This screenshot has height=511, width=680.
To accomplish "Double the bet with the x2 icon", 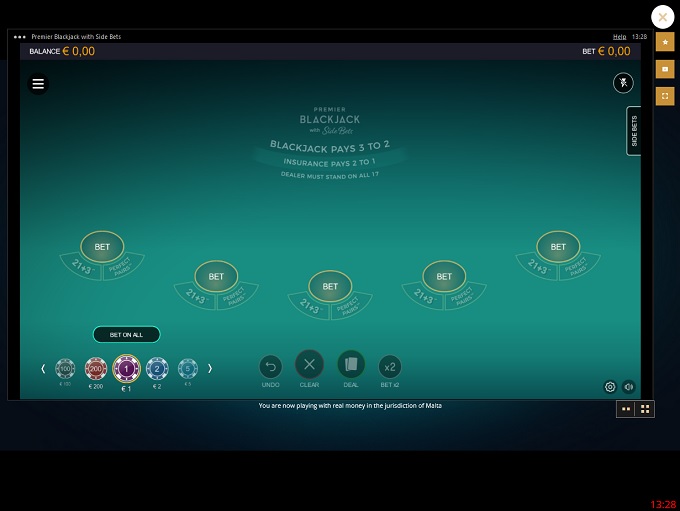I will pos(390,366).
